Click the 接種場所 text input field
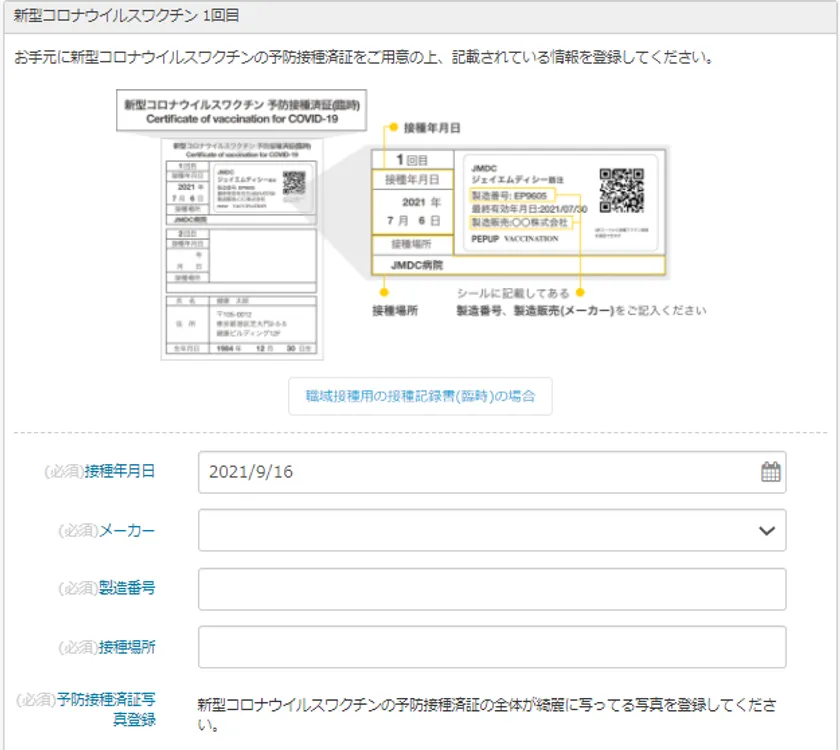 pyautogui.click(x=492, y=647)
